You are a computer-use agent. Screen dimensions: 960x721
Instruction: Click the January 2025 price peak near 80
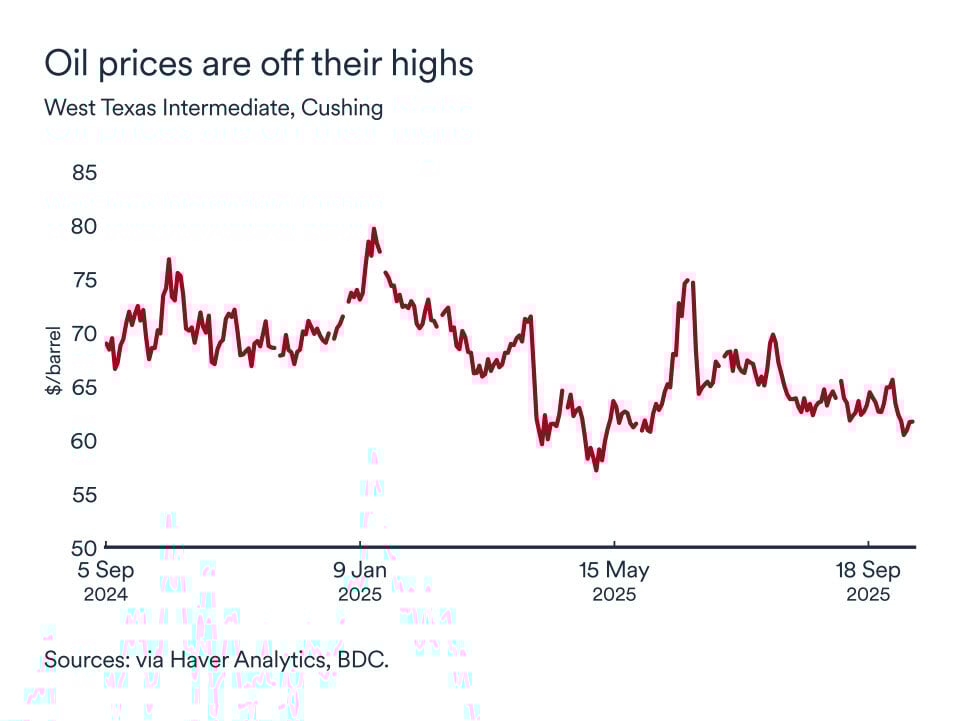374,229
